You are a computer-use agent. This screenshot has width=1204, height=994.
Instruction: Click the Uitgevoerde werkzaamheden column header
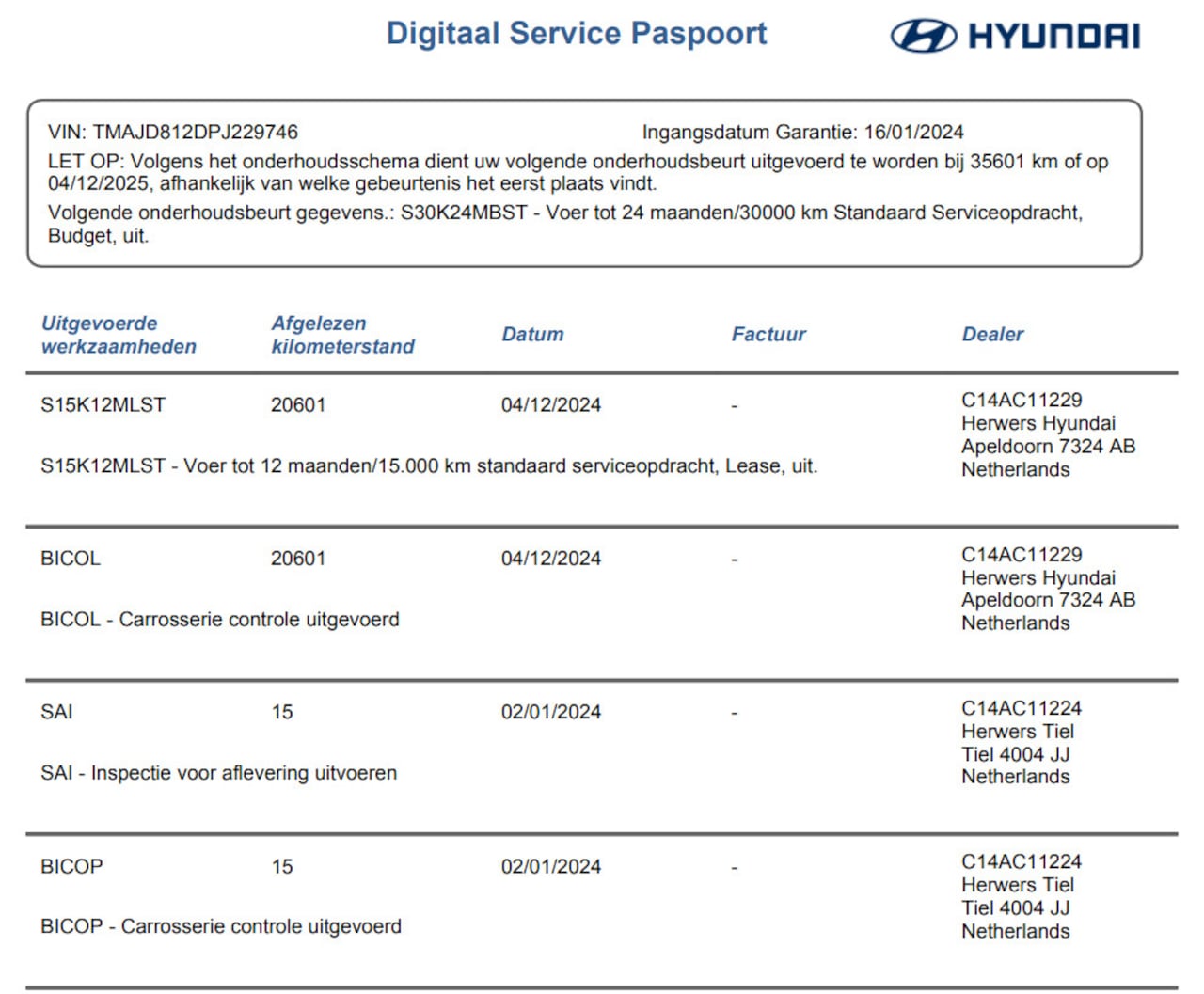(119, 335)
